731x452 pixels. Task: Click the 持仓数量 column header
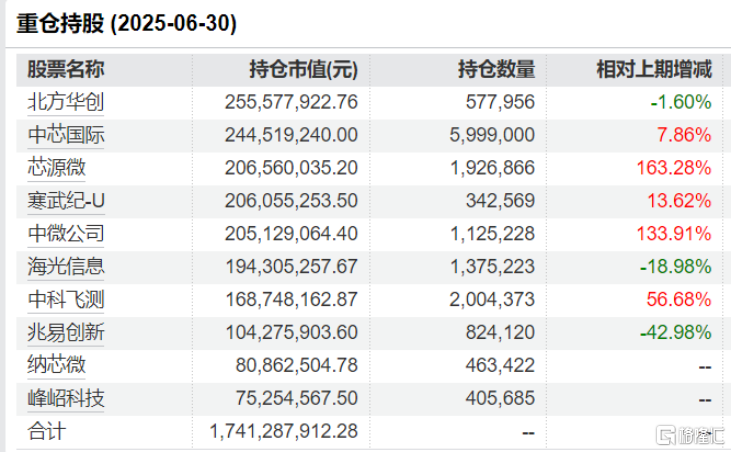pos(496,69)
